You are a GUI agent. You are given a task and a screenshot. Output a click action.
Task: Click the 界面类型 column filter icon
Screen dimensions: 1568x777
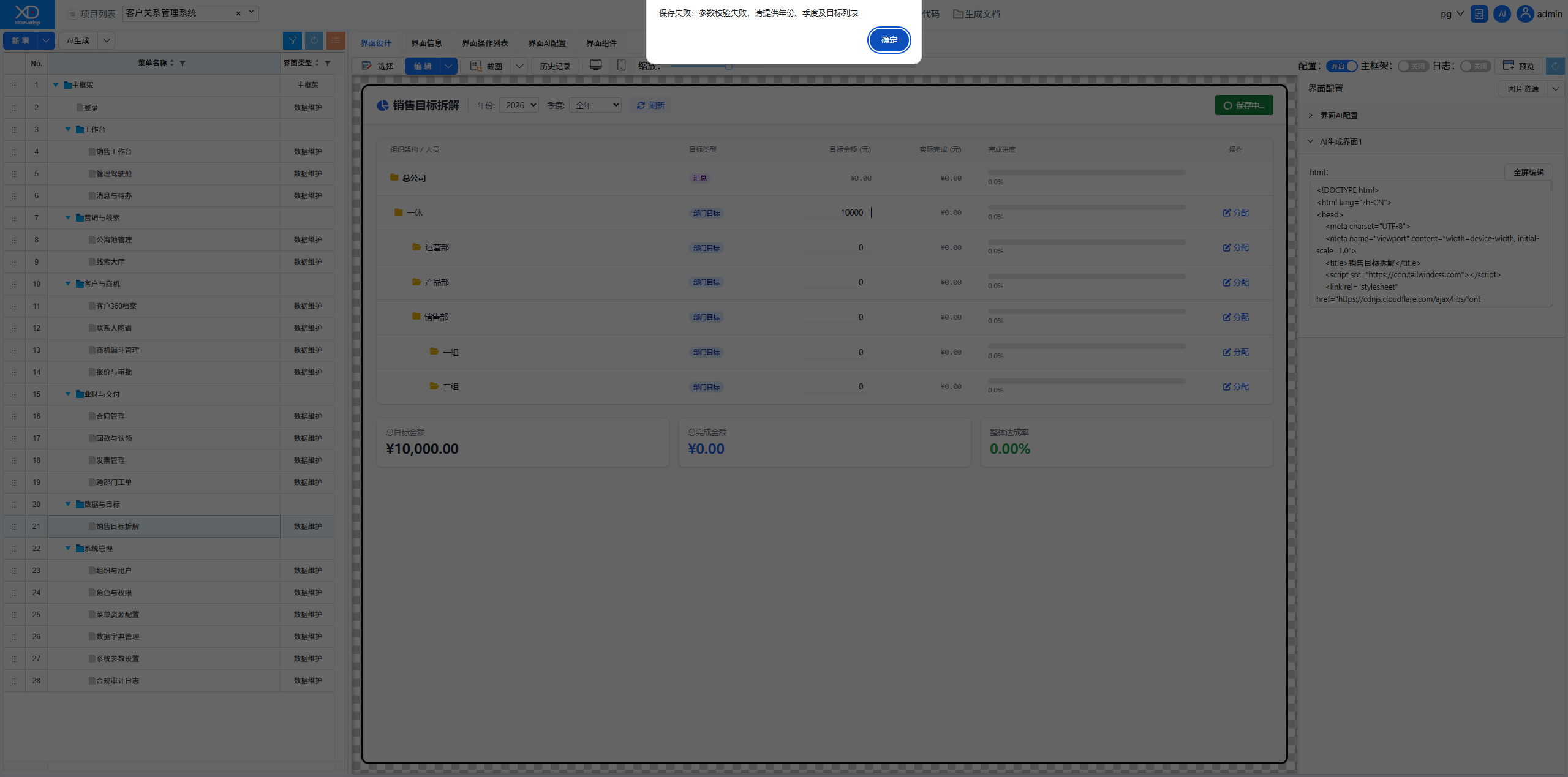pos(328,63)
